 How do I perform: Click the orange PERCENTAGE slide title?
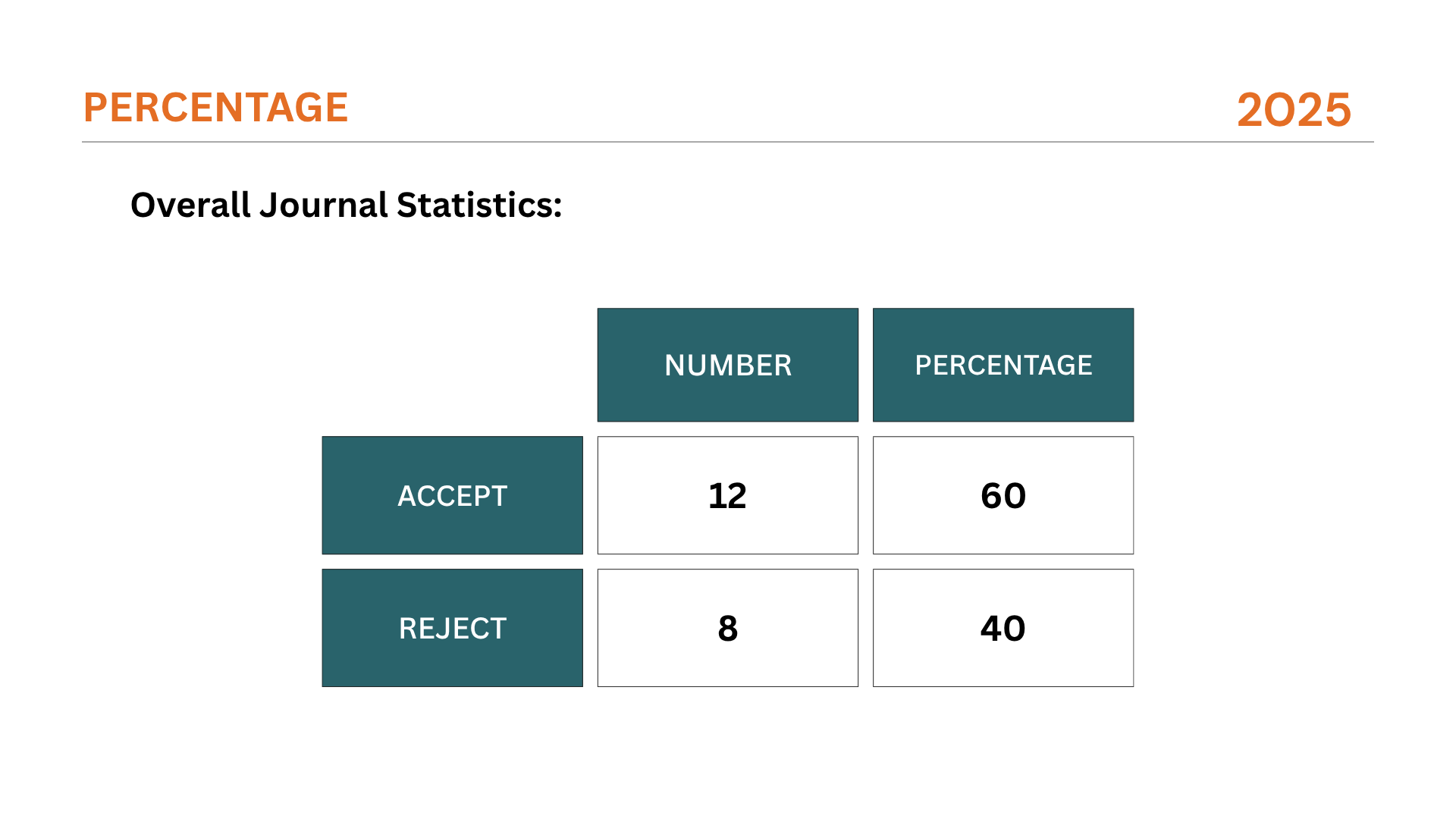pyautogui.click(x=215, y=108)
